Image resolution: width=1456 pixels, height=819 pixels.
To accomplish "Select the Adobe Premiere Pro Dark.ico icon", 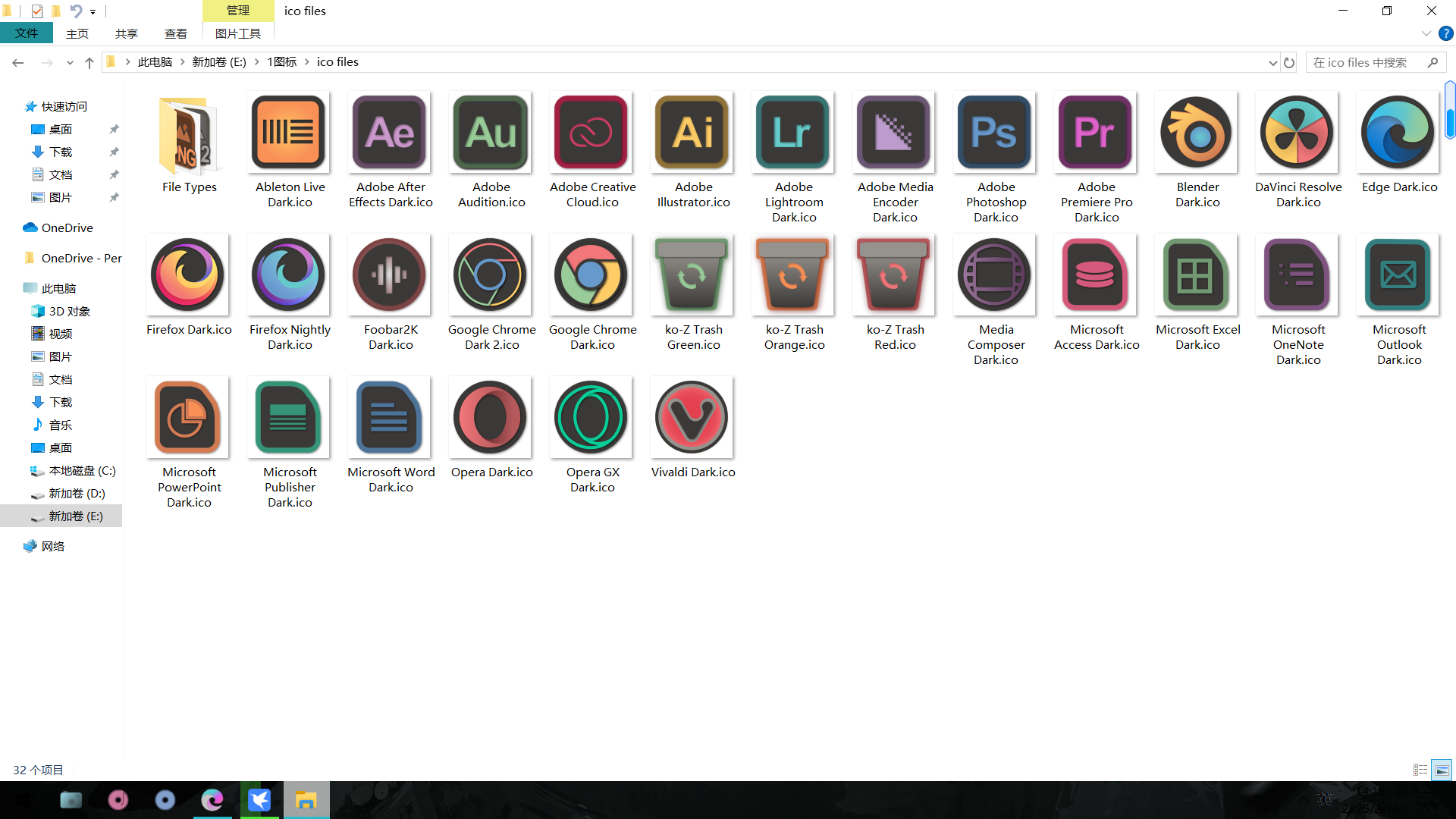I will 1097,133.
